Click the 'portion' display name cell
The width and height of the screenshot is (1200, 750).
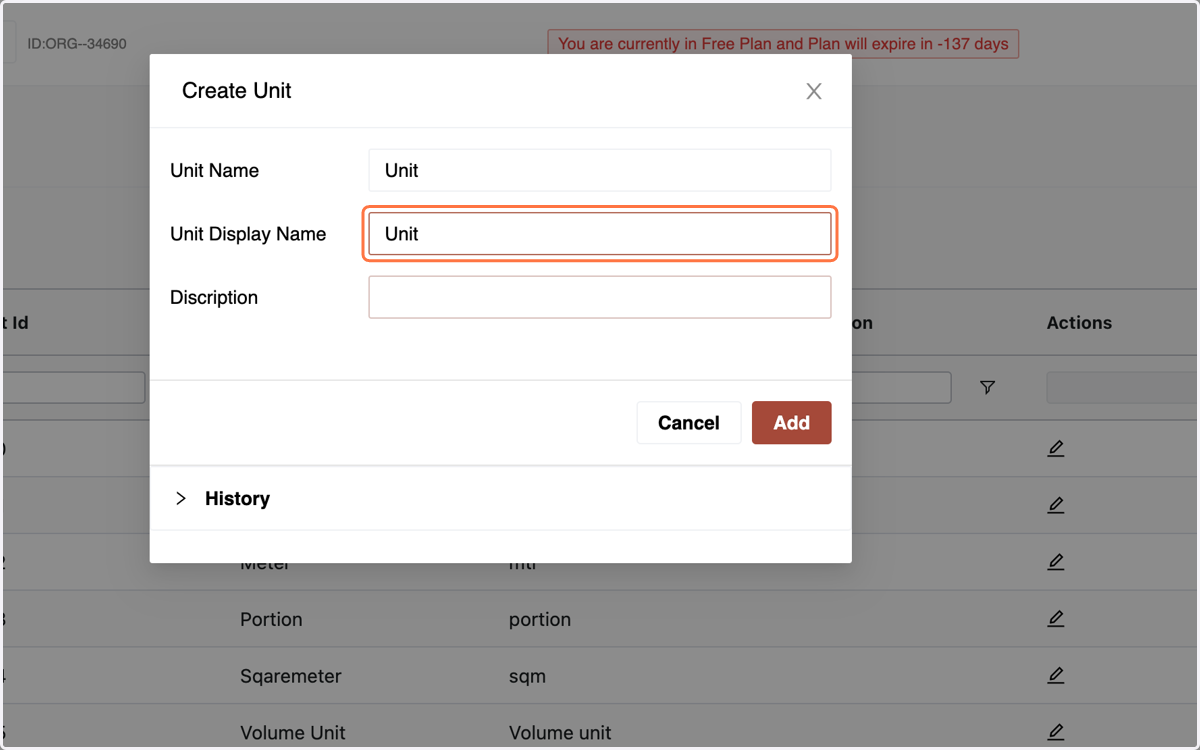tap(540, 619)
